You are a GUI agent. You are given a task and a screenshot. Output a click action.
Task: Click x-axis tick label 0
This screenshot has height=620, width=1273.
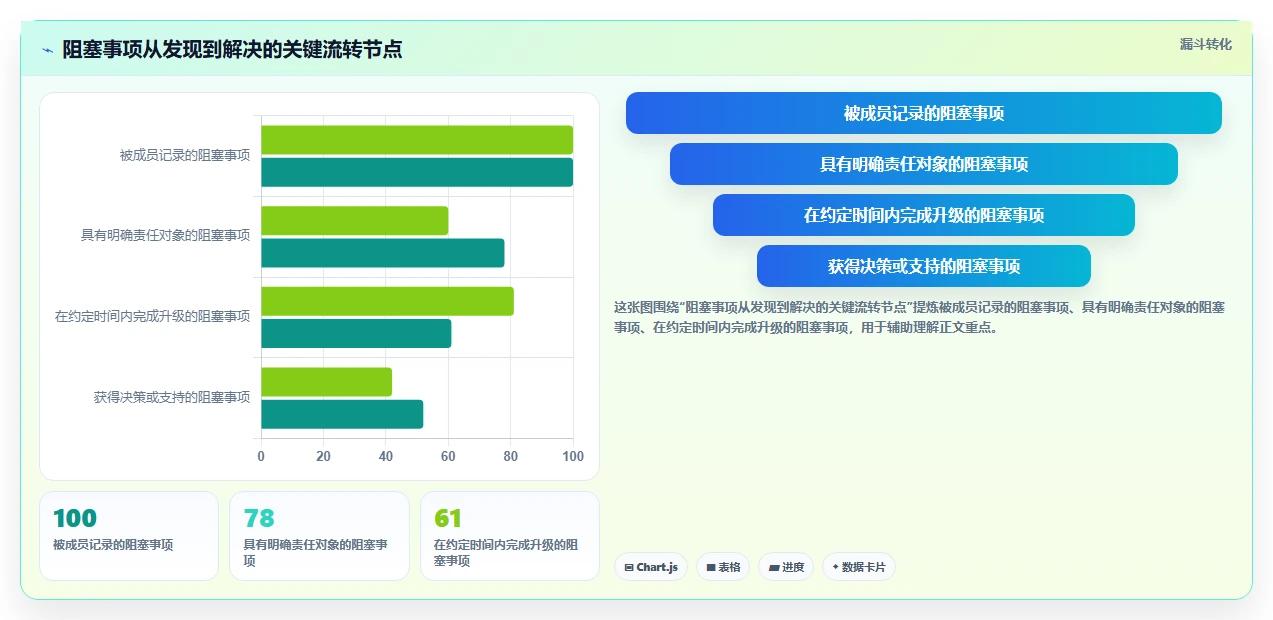pyautogui.click(x=261, y=456)
